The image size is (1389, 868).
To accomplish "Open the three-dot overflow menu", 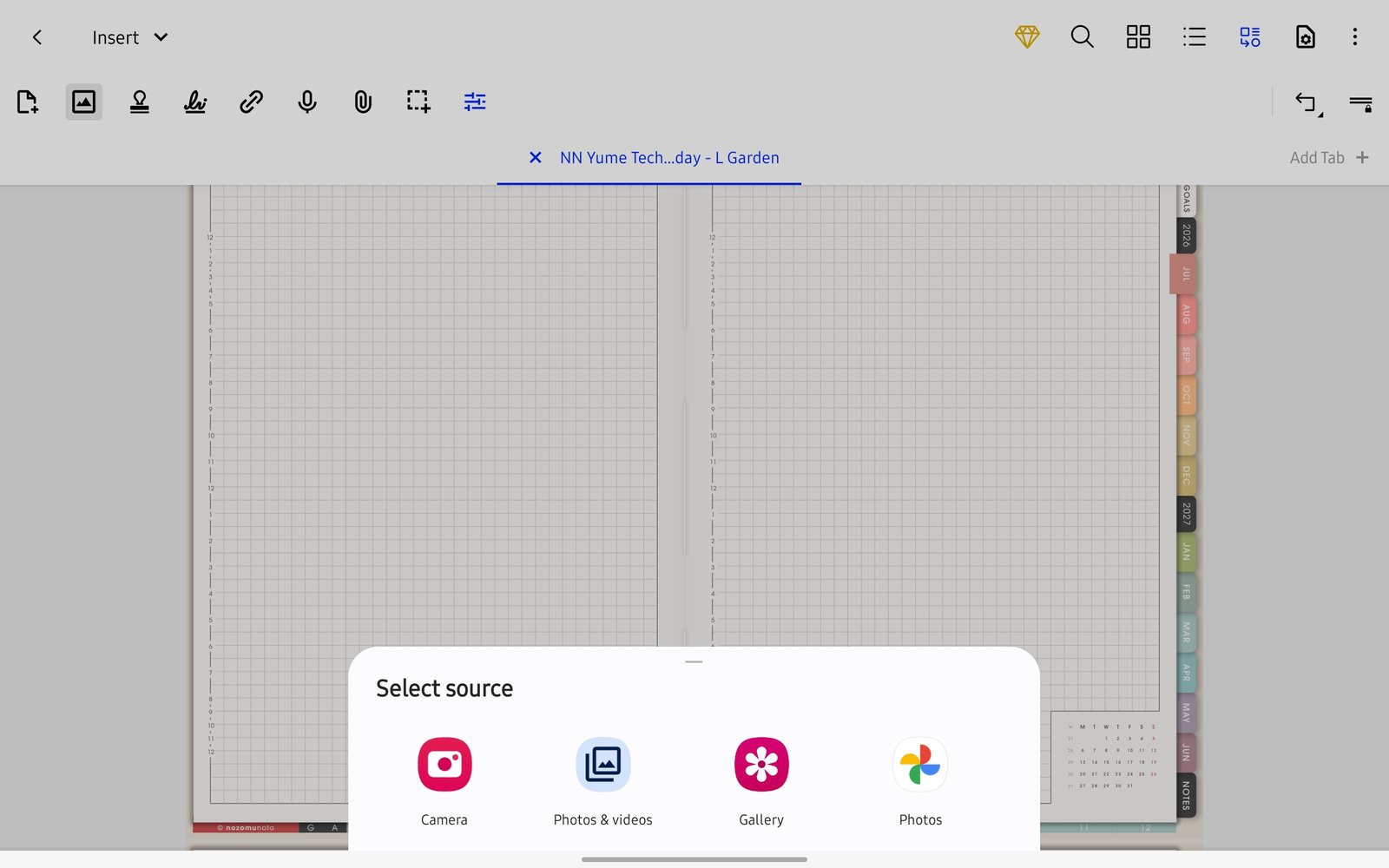I will click(x=1355, y=36).
